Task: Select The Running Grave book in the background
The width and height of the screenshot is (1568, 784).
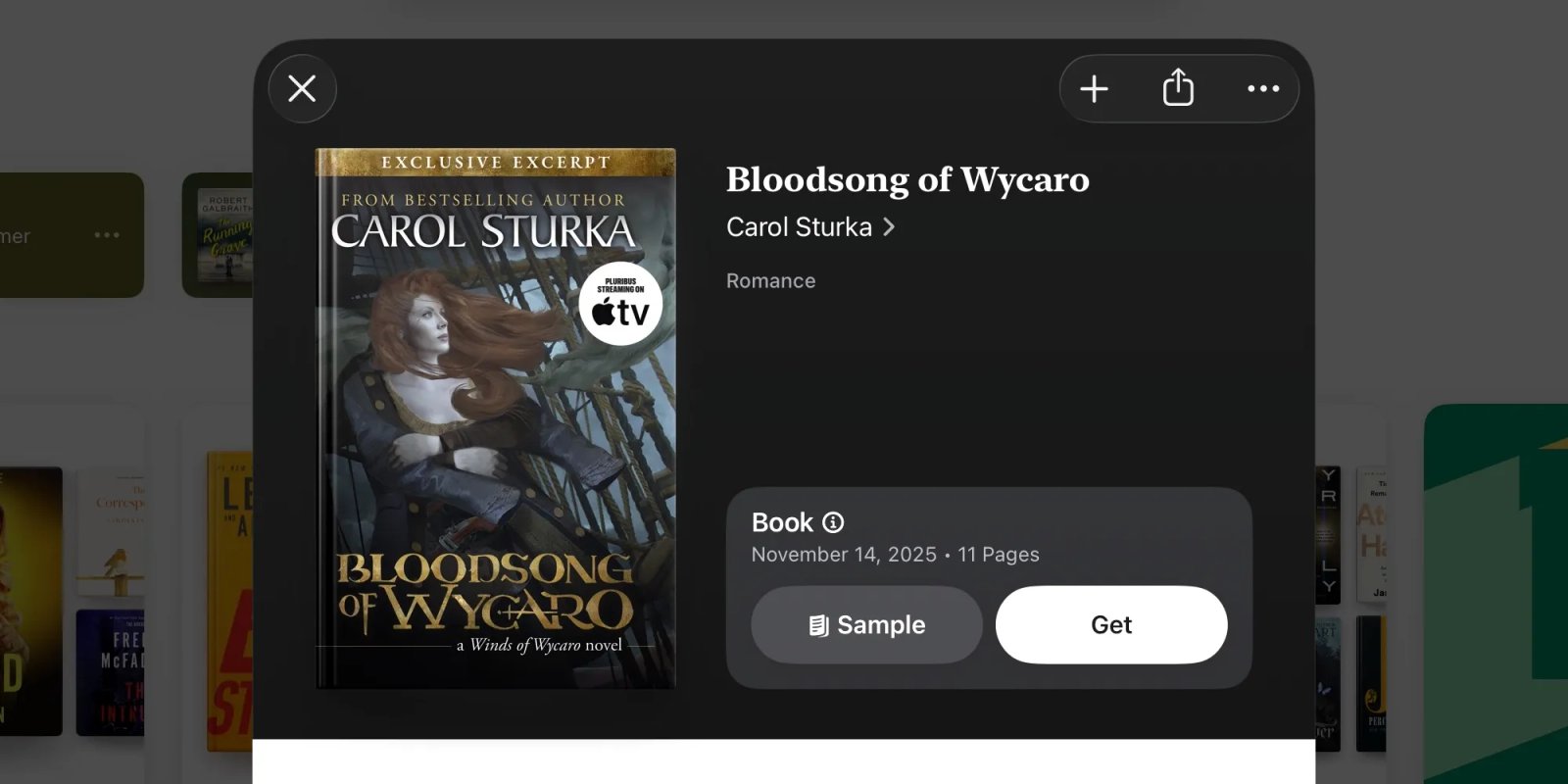Action: [227, 233]
